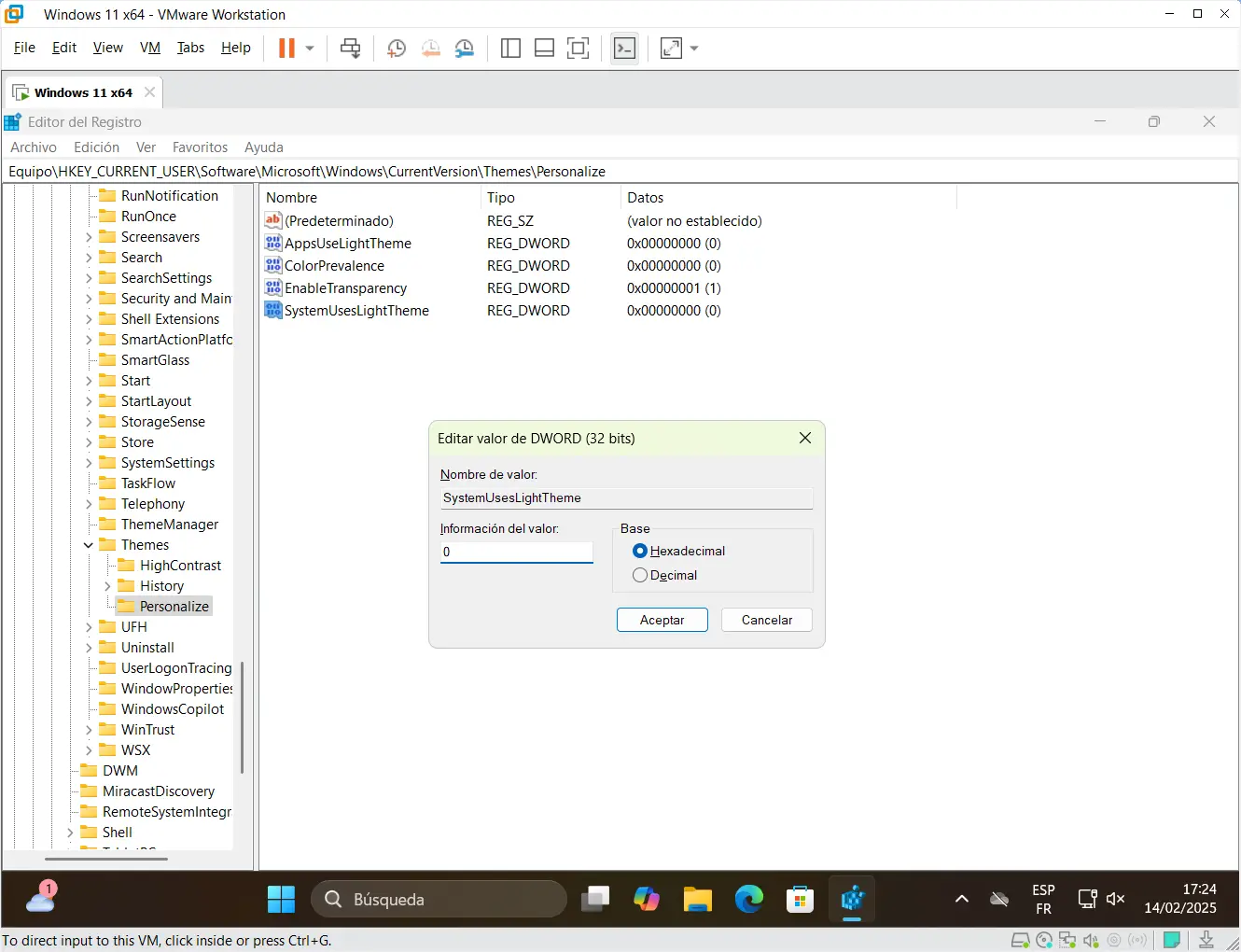Open the VMware File menu

click(24, 48)
